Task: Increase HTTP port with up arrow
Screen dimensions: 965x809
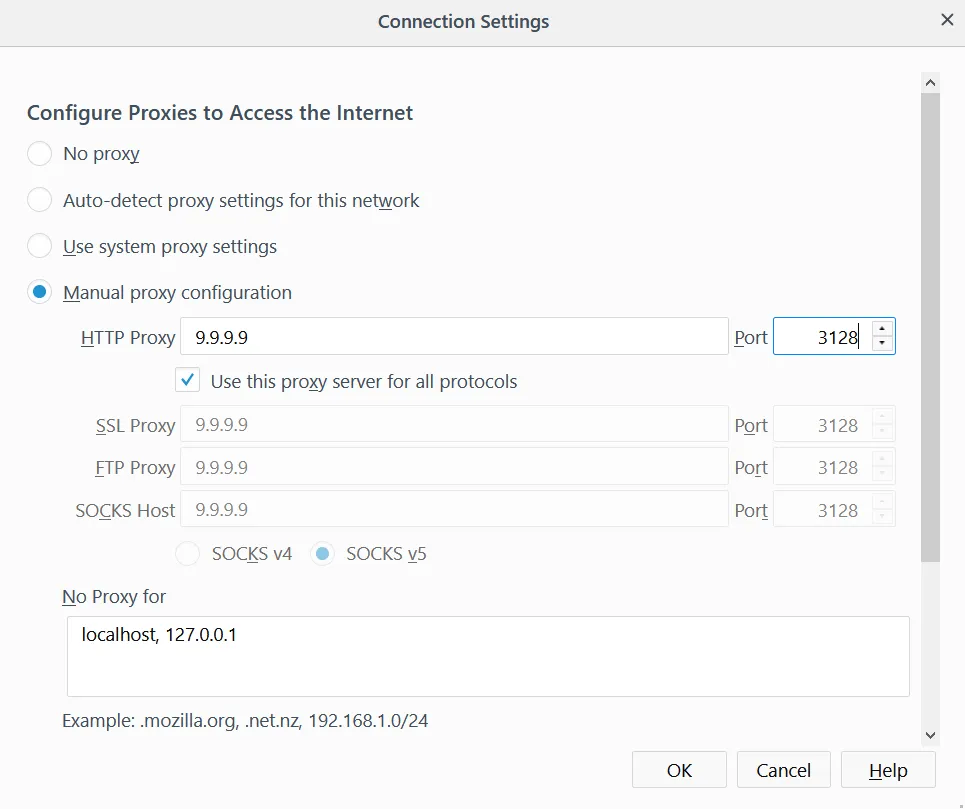Action: click(x=881, y=329)
